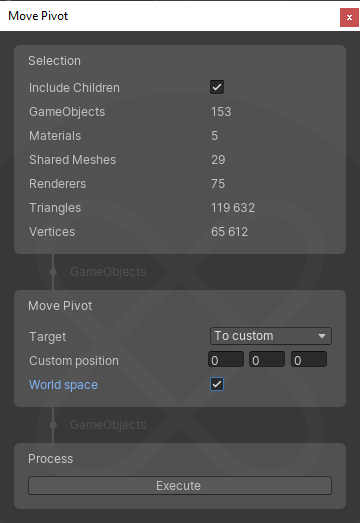Image resolution: width=360 pixels, height=523 pixels.
Task: Toggle the Include Children checkbox
Action: tap(217, 87)
